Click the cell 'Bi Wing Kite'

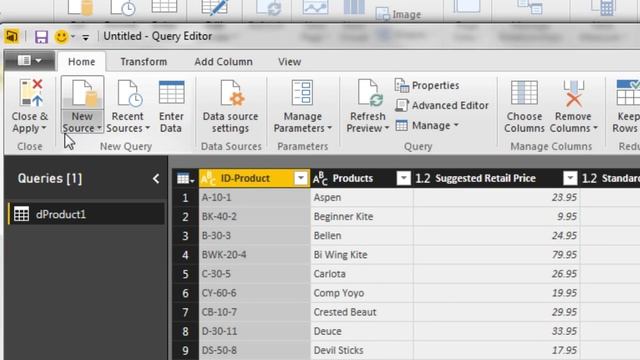click(x=362, y=255)
